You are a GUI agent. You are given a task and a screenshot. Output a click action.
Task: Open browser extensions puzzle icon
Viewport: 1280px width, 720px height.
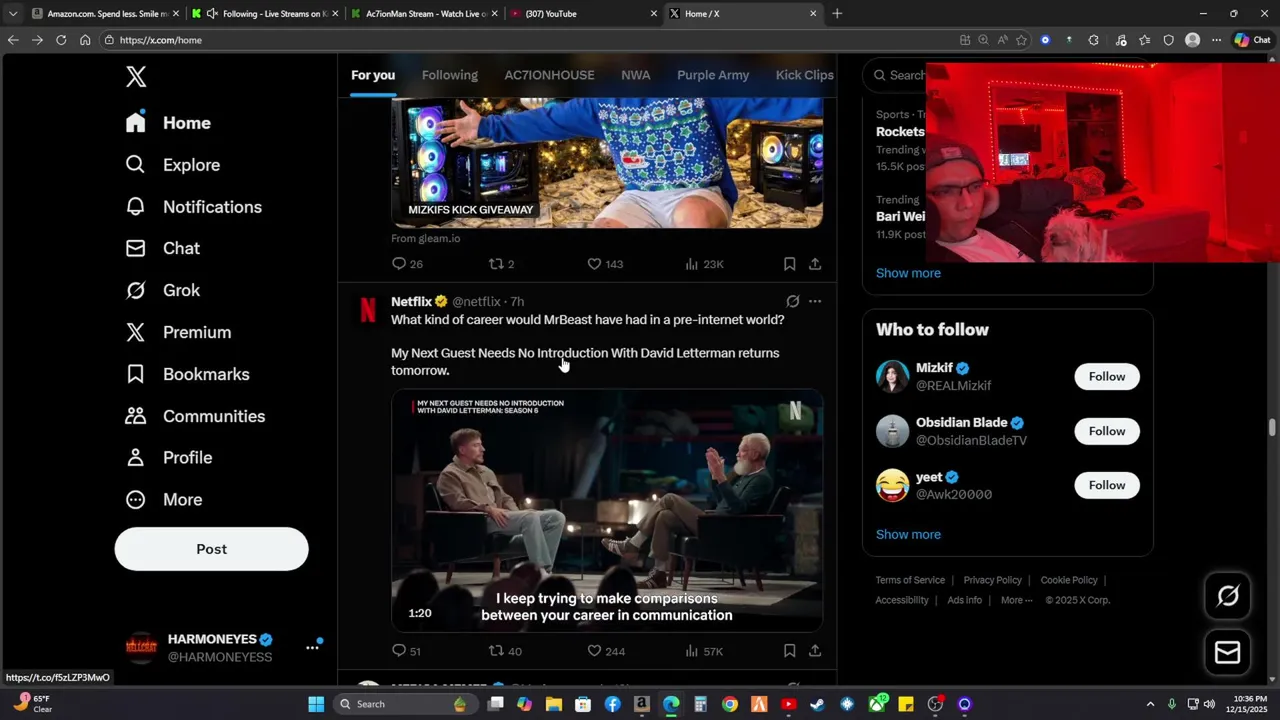click(x=1093, y=40)
